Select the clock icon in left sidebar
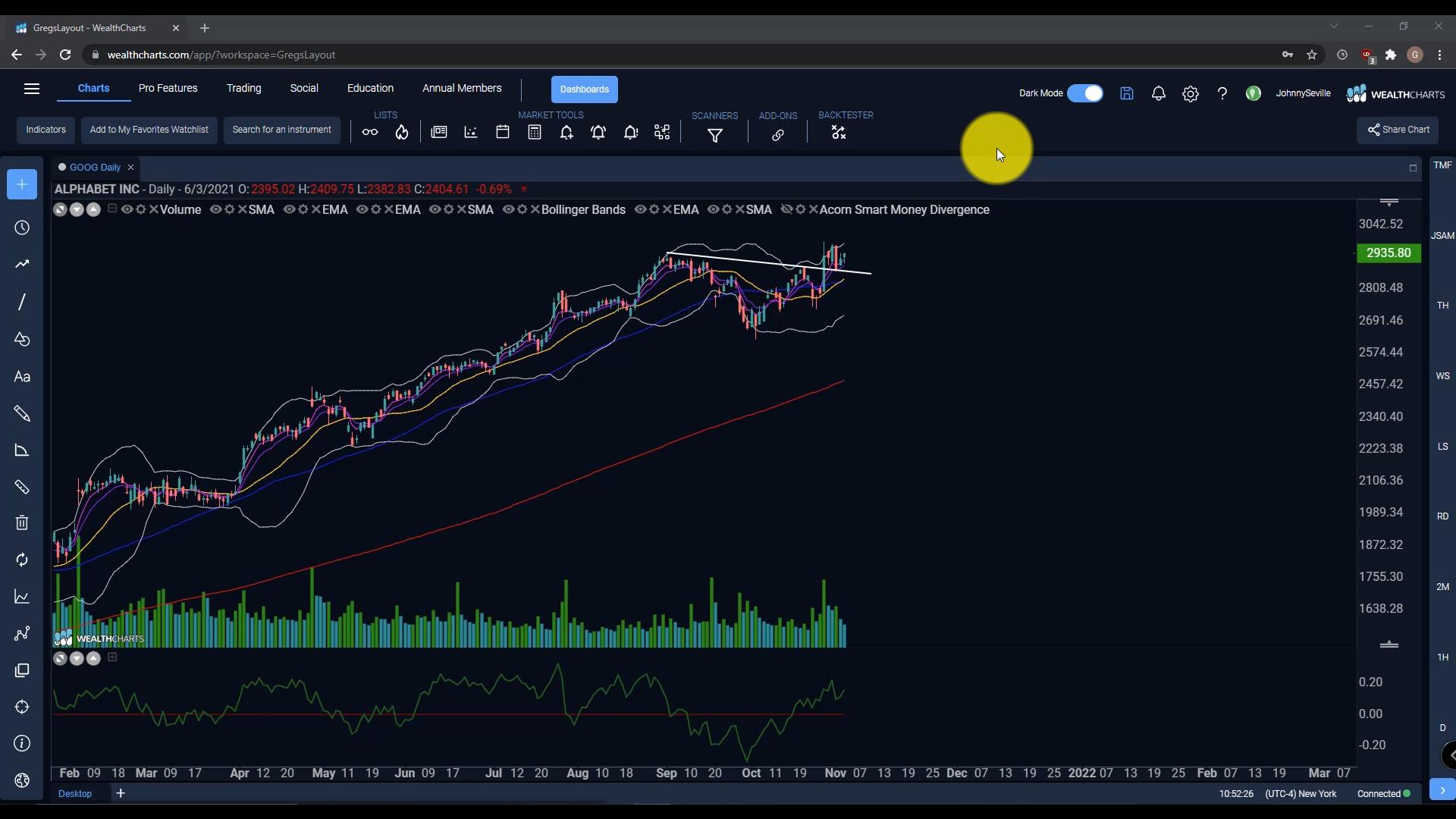Image resolution: width=1456 pixels, height=819 pixels. point(22,228)
